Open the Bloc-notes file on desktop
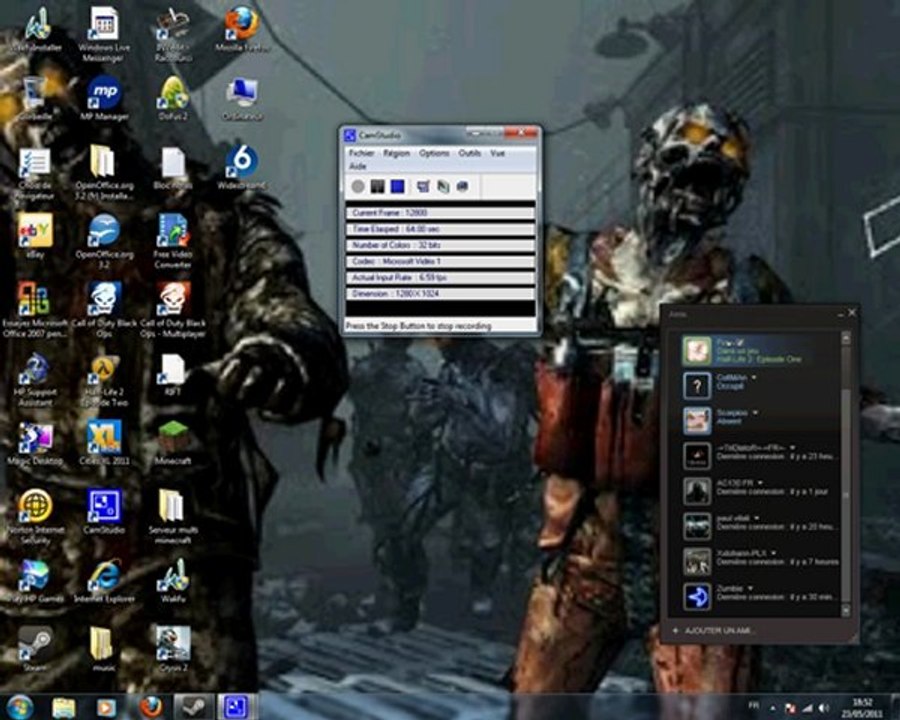This screenshot has height=720, width=900. point(173,167)
